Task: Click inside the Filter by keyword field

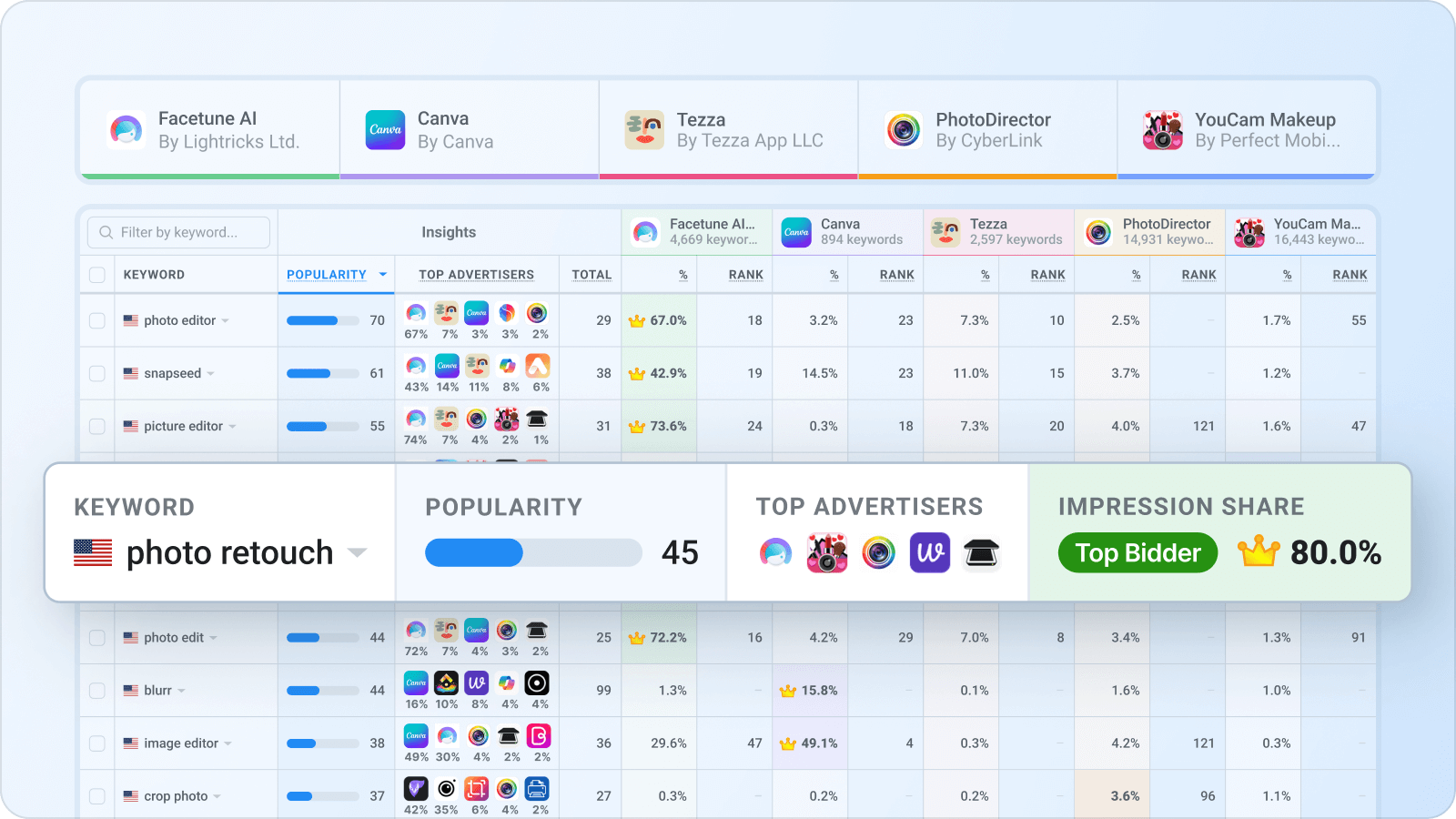Action: pyautogui.click(x=177, y=232)
